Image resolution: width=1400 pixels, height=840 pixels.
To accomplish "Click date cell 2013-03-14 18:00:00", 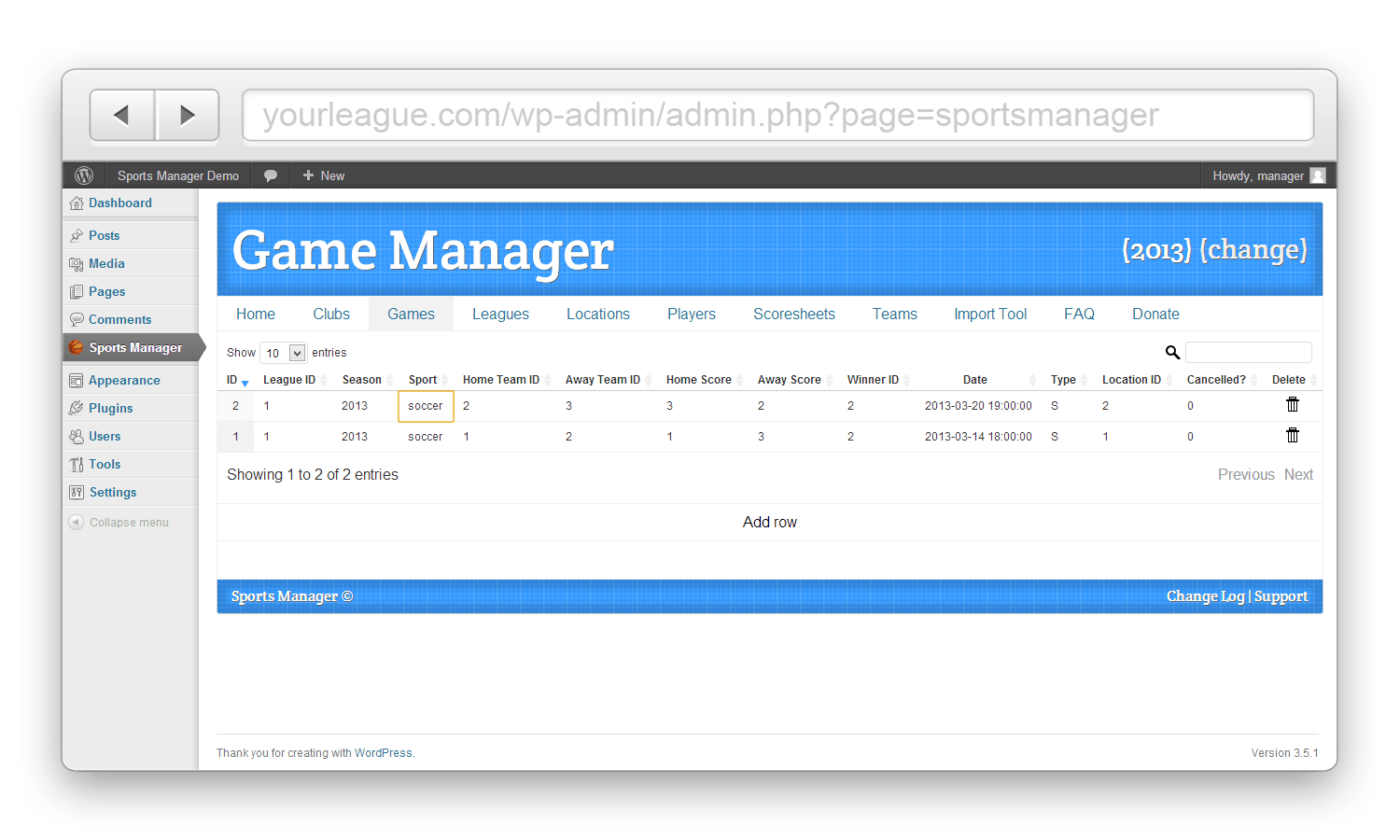I will point(978,436).
